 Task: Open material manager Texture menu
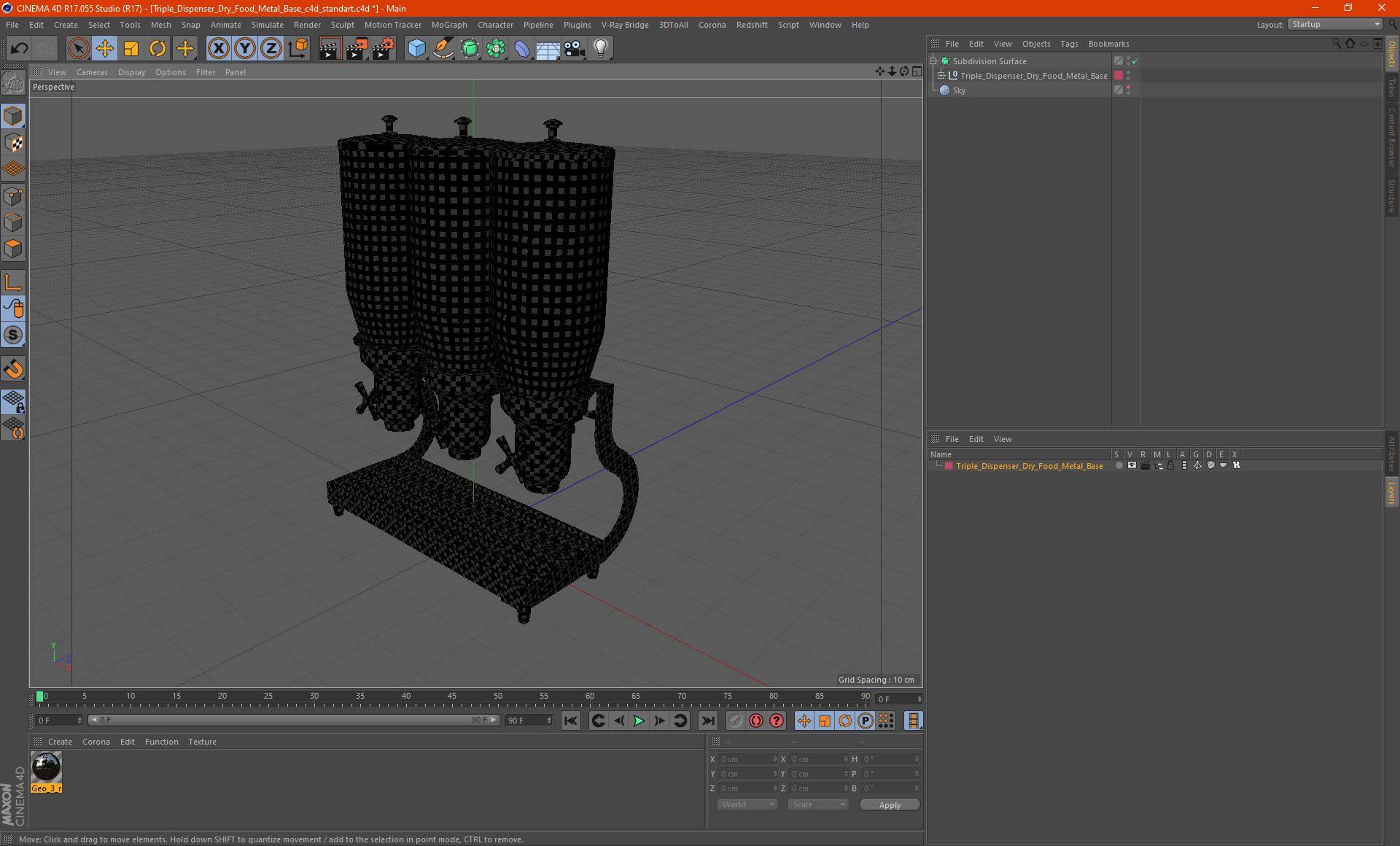tap(202, 742)
